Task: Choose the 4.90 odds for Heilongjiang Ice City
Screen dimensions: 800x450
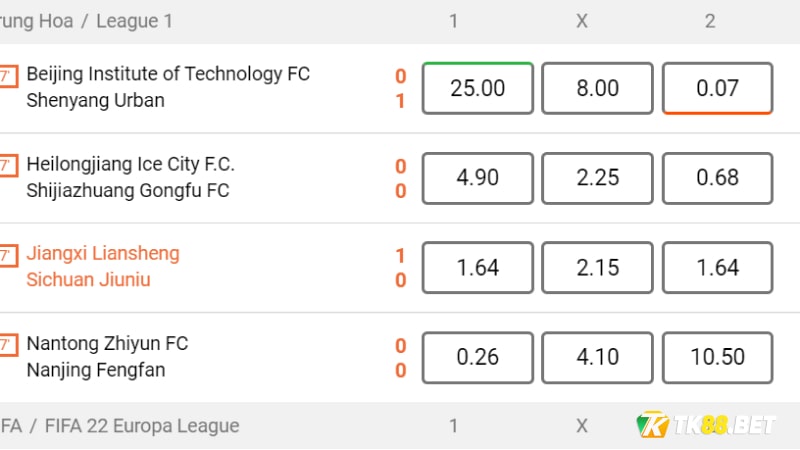Action: pyautogui.click(x=478, y=178)
